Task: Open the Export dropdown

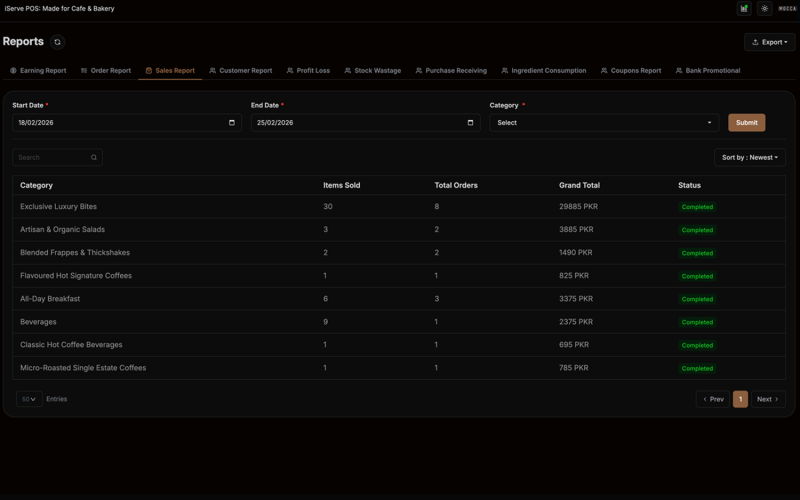Action: tap(769, 42)
